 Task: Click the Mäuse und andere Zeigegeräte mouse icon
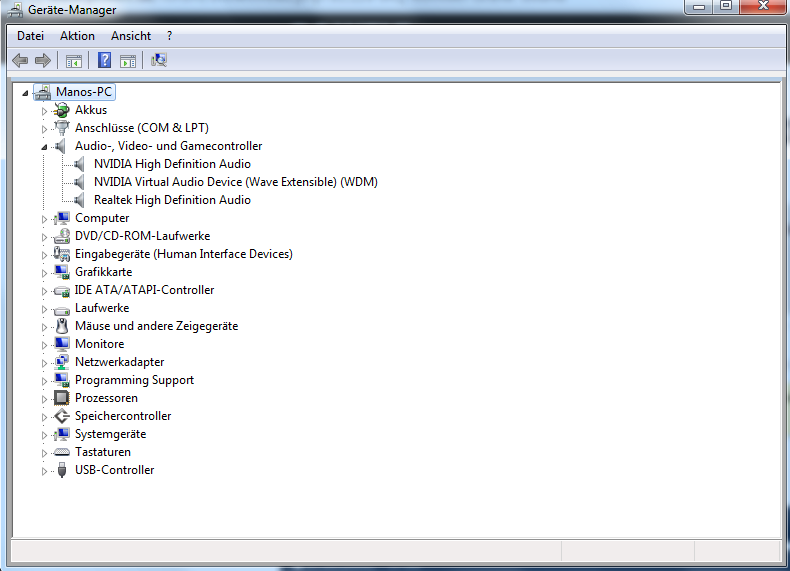(x=61, y=326)
